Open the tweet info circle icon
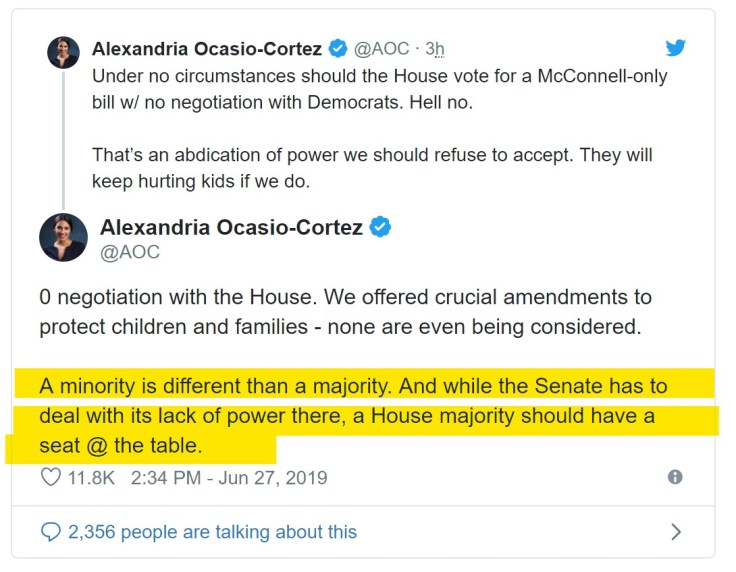This screenshot has width=736, height=572. click(x=675, y=477)
